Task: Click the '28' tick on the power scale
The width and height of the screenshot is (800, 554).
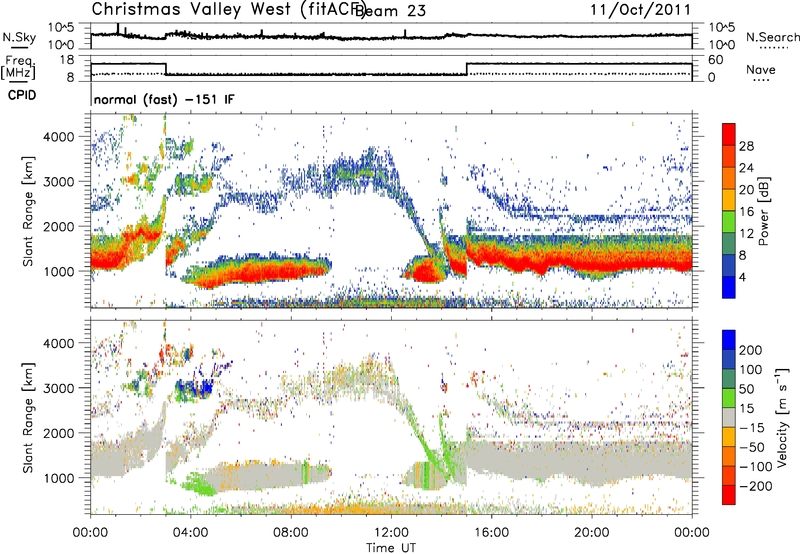Action: pyautogui.click(x=746, y=146)
